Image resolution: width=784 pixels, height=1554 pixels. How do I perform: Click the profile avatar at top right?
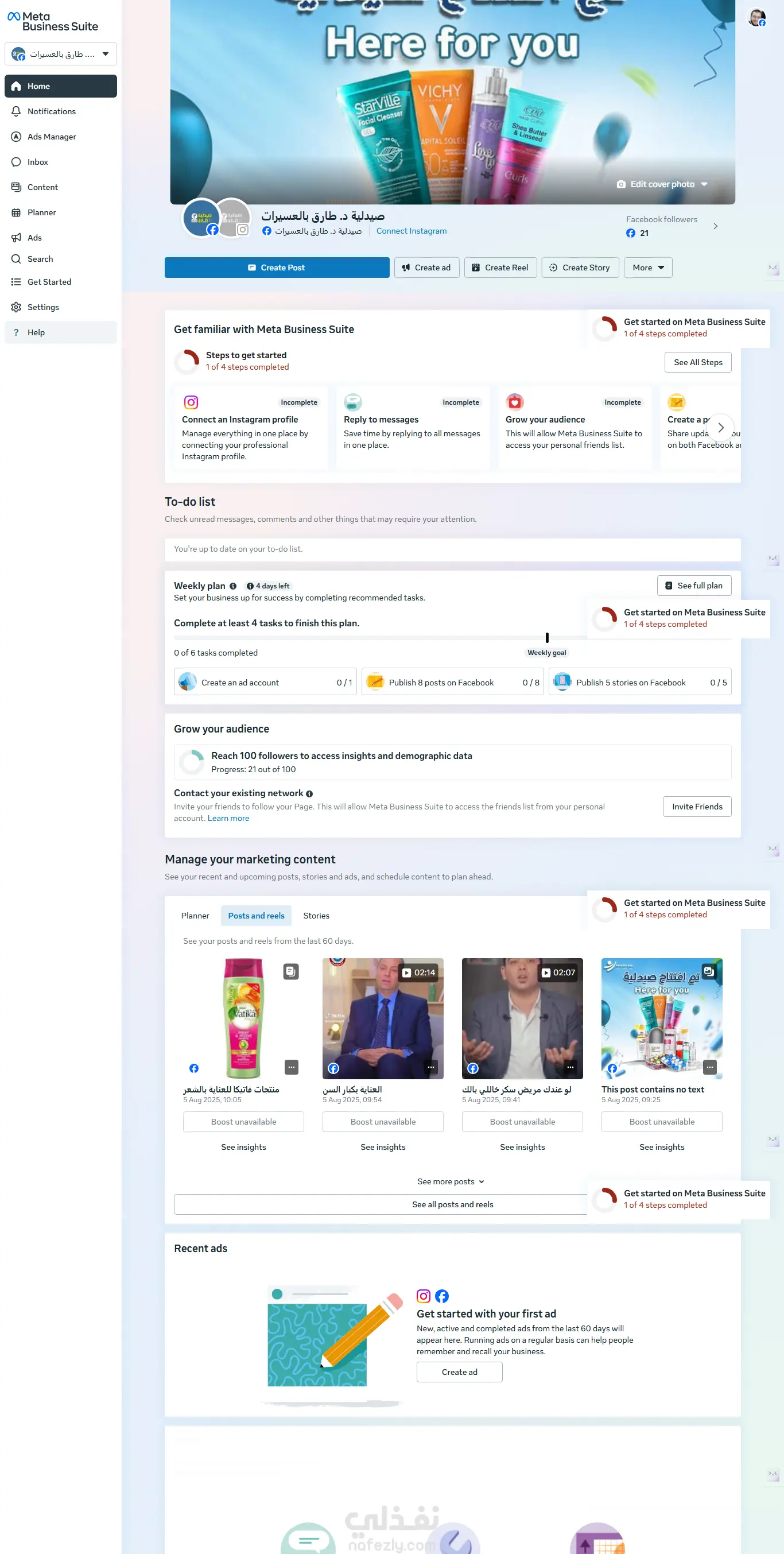[x=756, y=17]
